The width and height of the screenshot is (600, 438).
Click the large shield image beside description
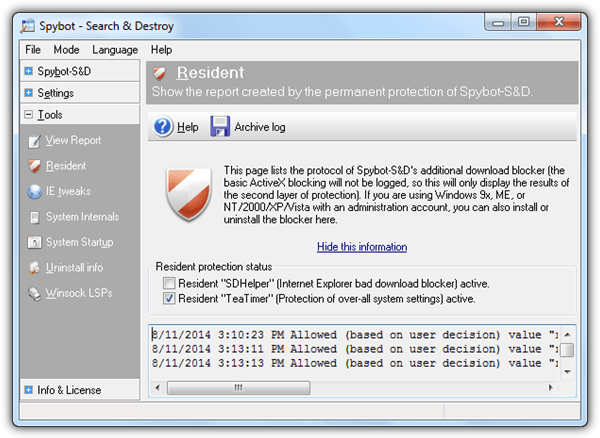coord(188,194)
